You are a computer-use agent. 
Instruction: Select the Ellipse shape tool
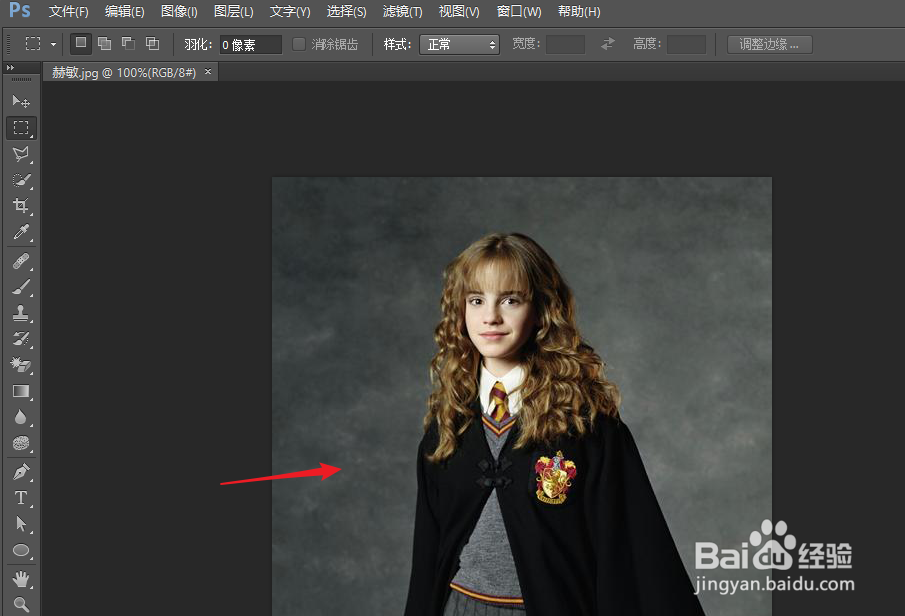tap(21, 550)
